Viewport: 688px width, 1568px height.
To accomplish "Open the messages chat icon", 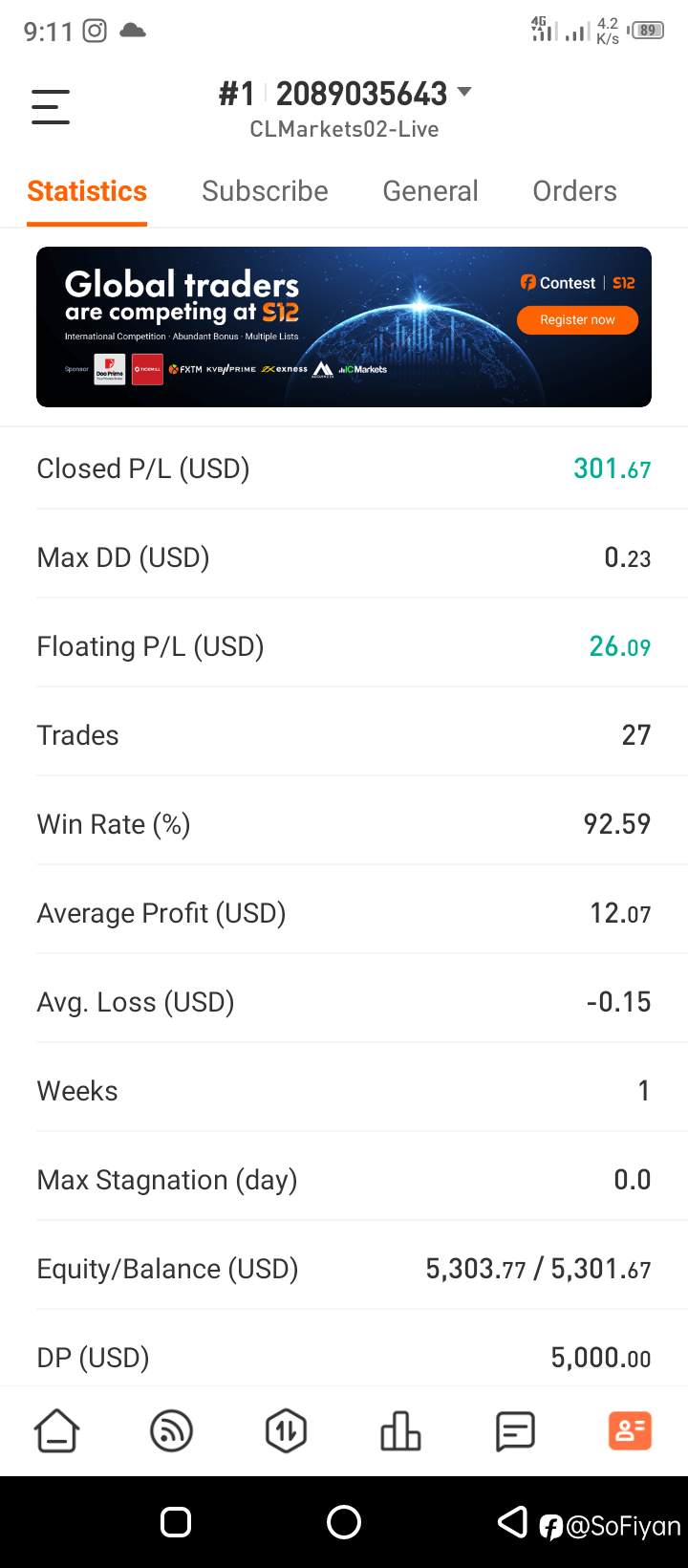I will [515, 1431].
